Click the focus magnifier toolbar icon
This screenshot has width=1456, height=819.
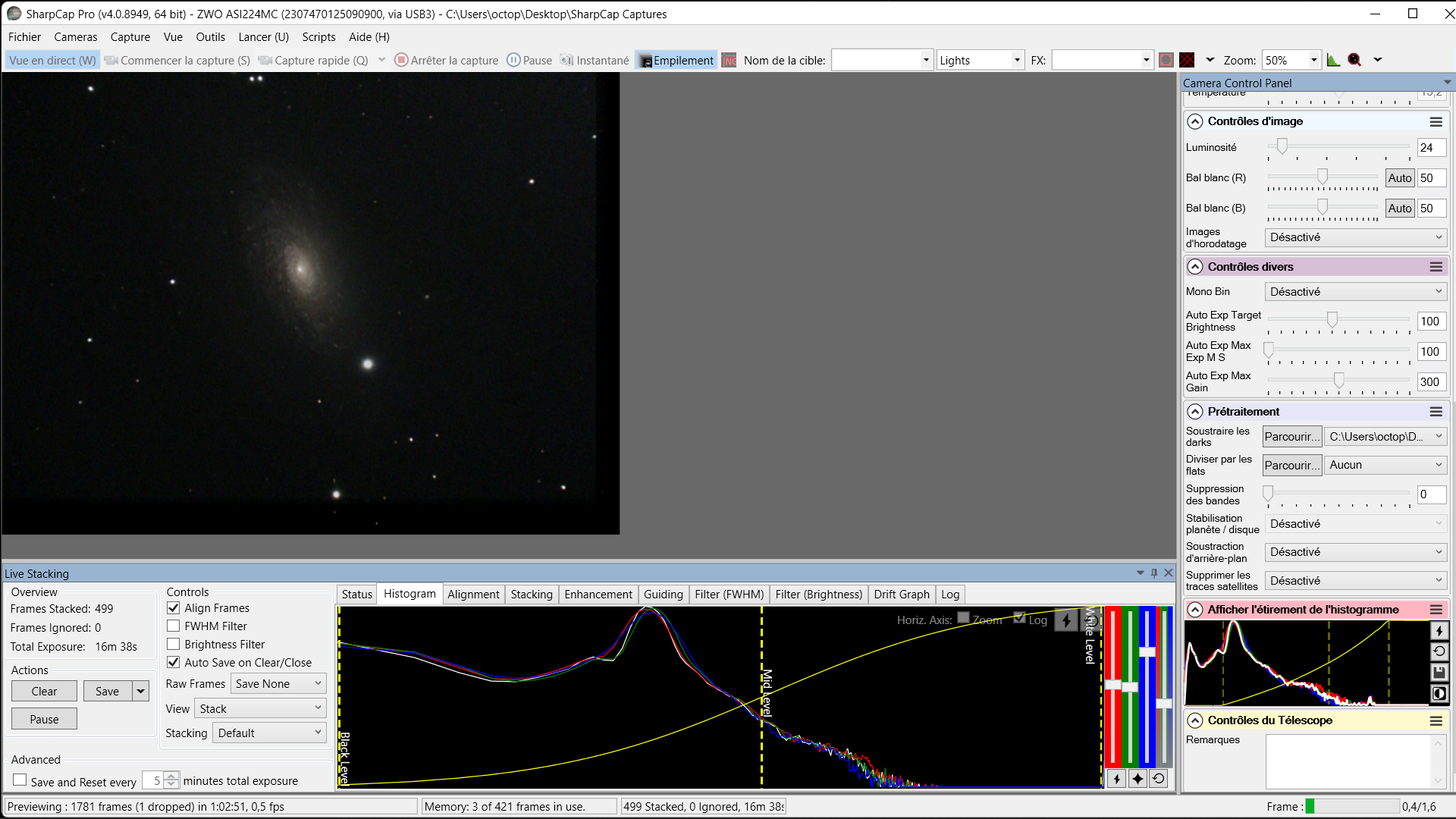(1354, 60)
